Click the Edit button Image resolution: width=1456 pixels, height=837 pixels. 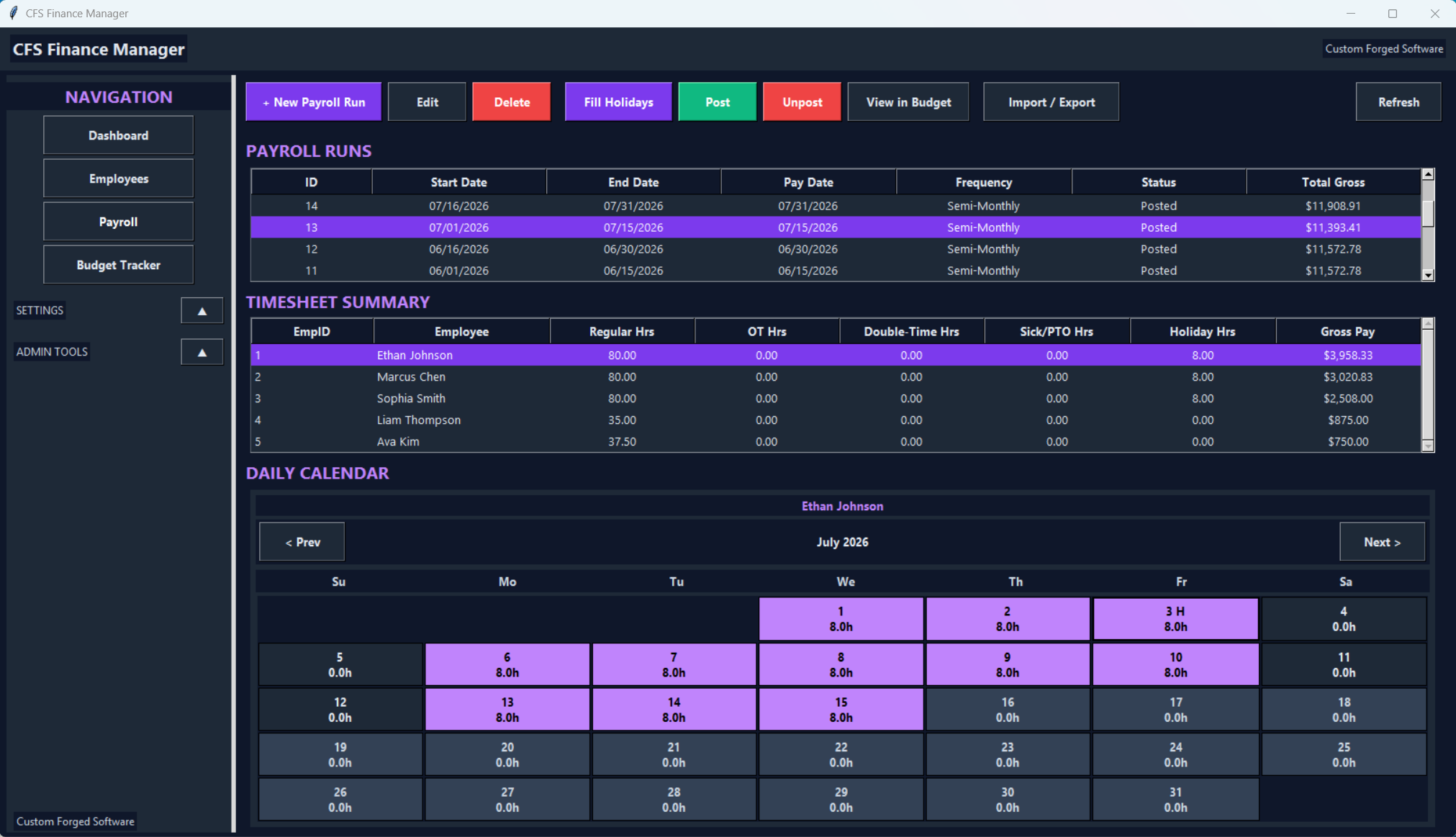[427, 102]
